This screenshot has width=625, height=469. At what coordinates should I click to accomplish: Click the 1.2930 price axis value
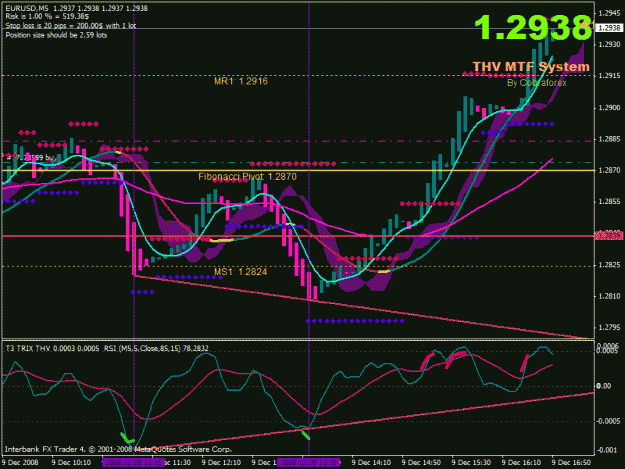[x=609, y=44]
